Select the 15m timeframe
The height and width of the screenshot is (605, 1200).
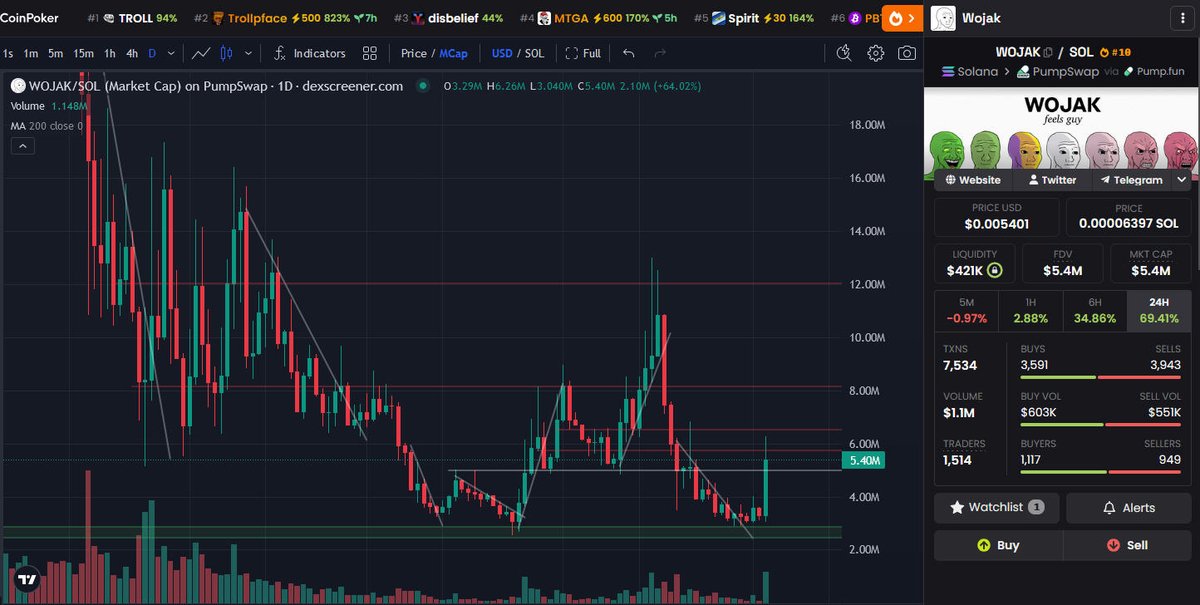click(x=84, y=53)
